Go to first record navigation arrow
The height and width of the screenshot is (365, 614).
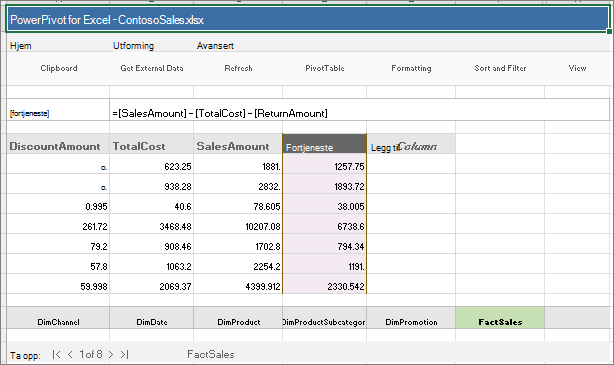coord(56,354)
